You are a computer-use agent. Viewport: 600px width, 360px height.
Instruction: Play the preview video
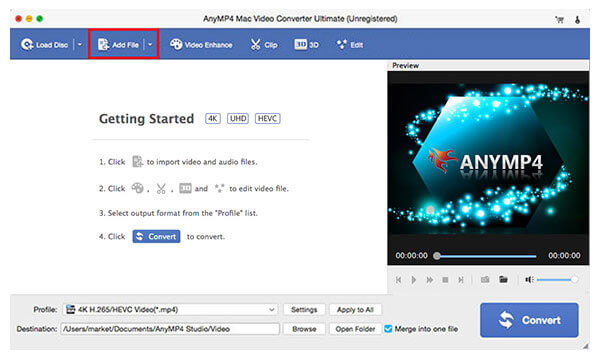tap(414, 280)
